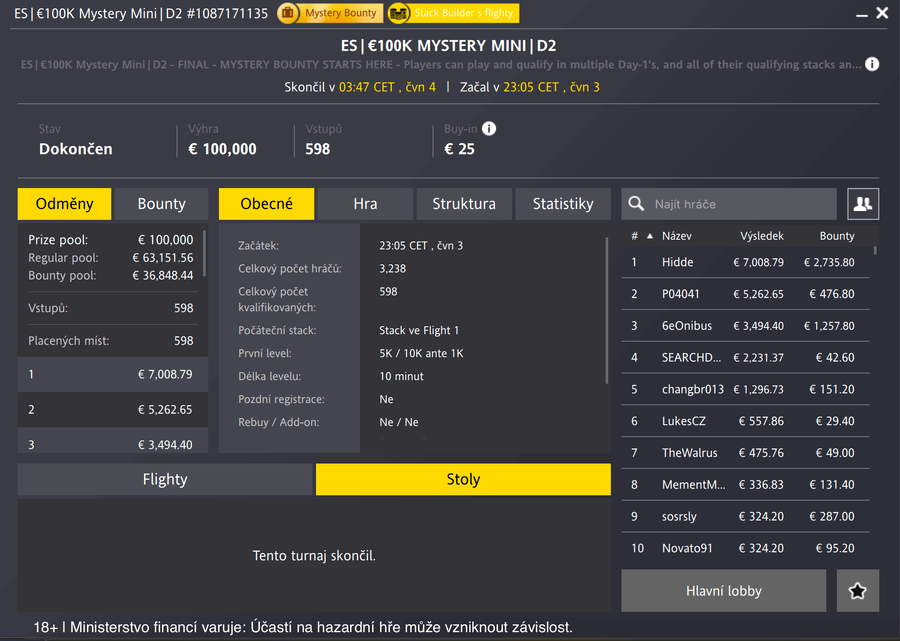
Task: Sort by Výsledek column header
Action: 762,236
